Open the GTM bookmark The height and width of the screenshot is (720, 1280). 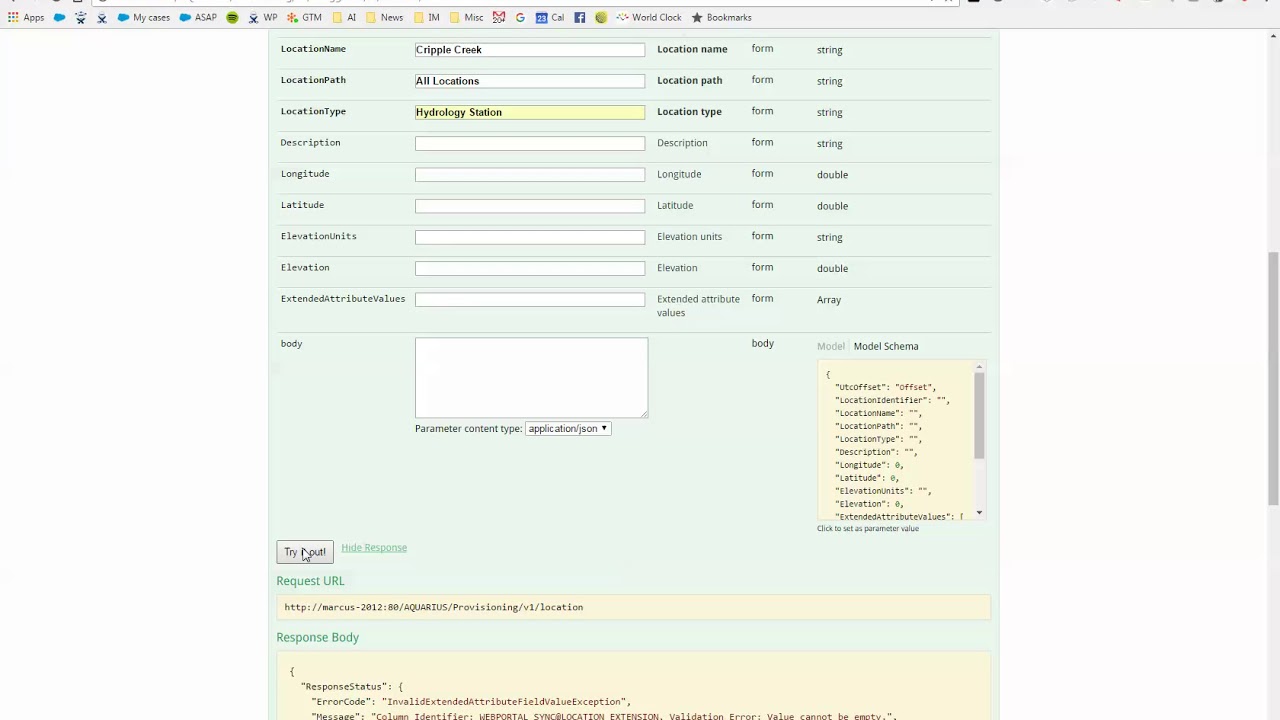[304, 17]
